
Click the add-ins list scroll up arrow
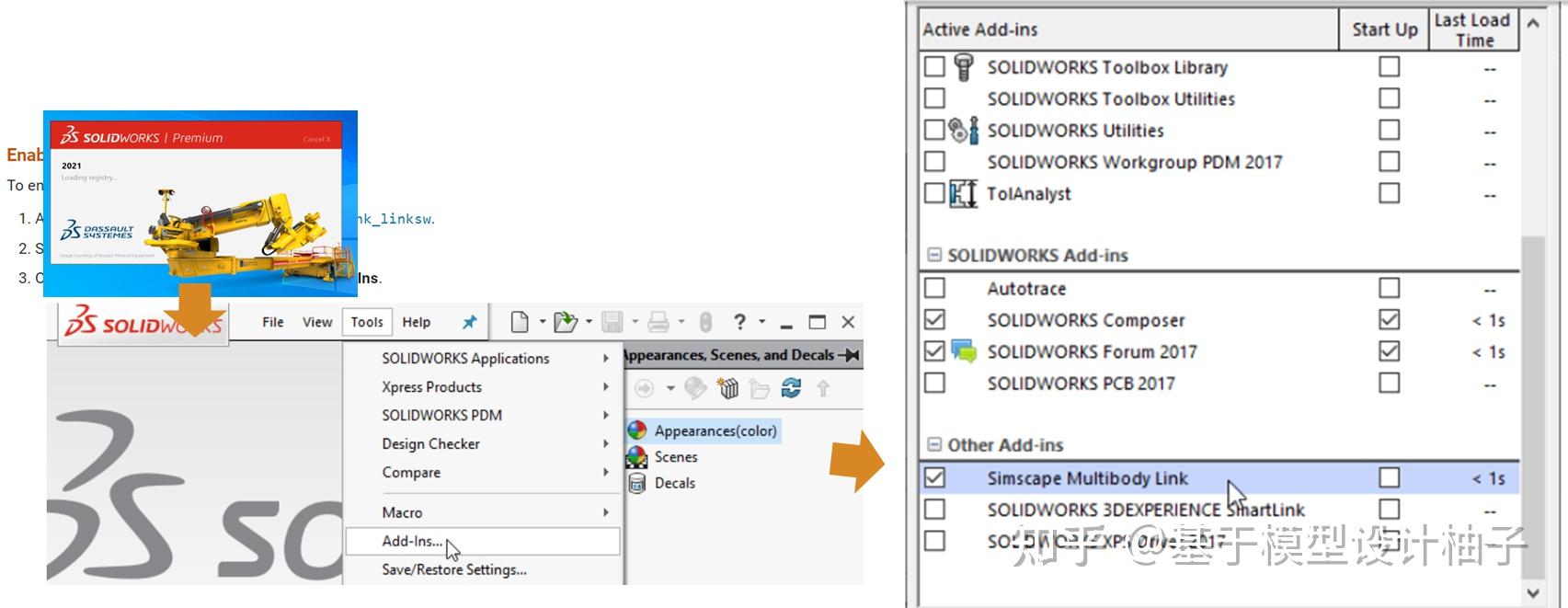tap(1533, 23)
